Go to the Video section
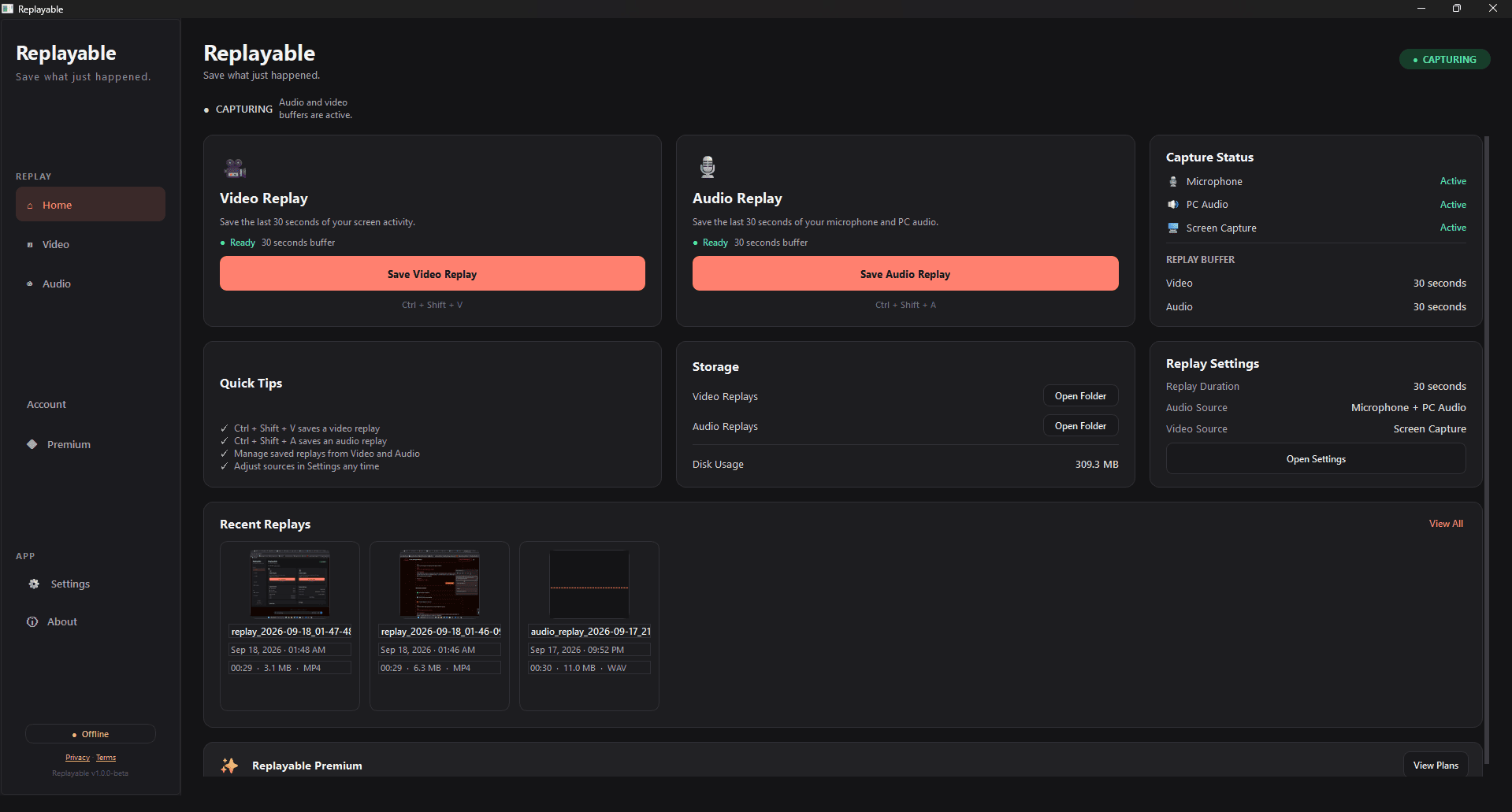1512x812 pixels. [91, 245]
